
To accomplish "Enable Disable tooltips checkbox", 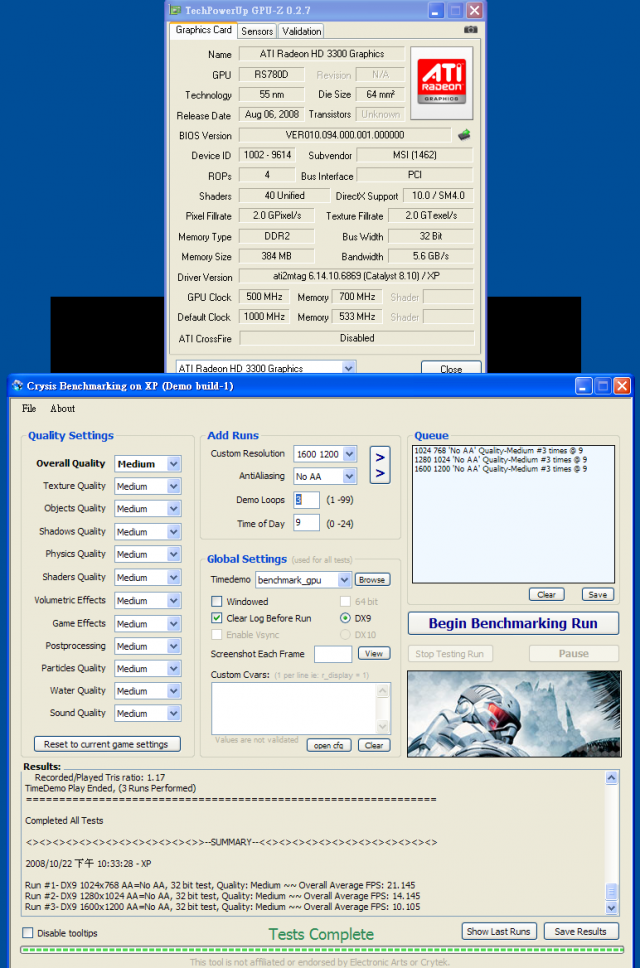I will coord(28,933).
